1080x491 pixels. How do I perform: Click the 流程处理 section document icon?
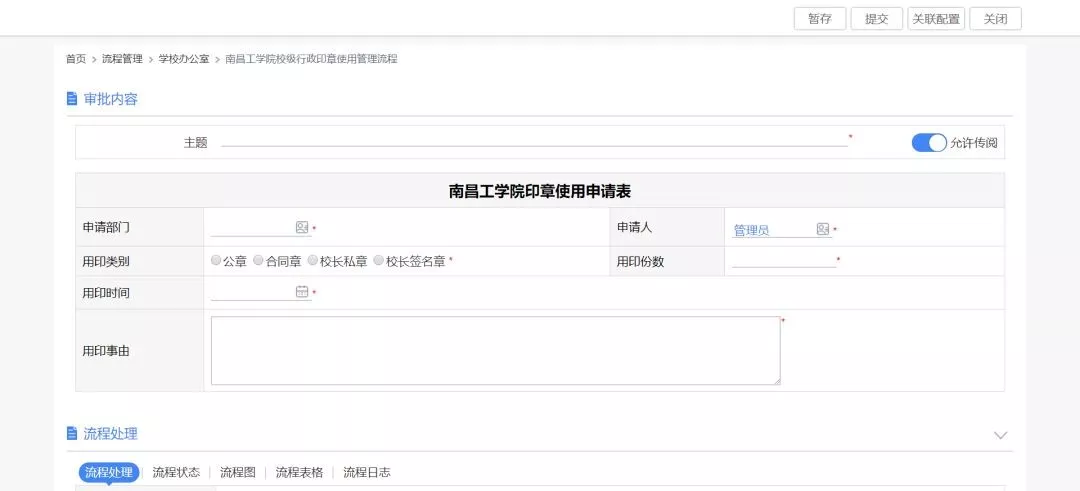tap(72, 433)
